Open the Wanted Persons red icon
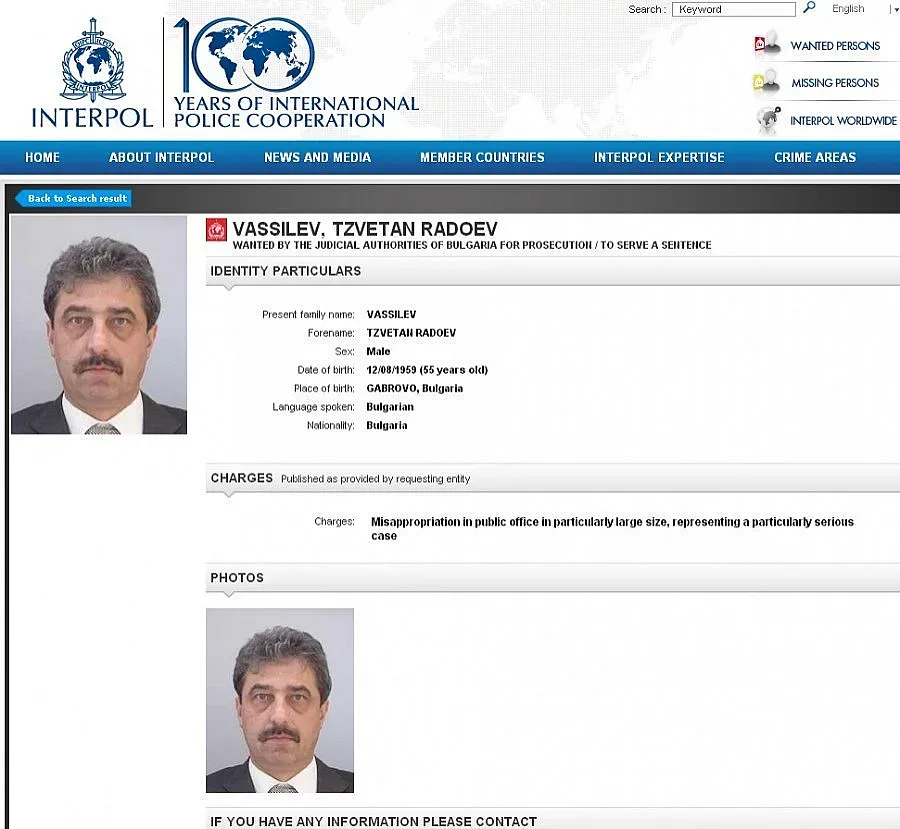This screenshot has width=900, height=829. coord(766,45)
